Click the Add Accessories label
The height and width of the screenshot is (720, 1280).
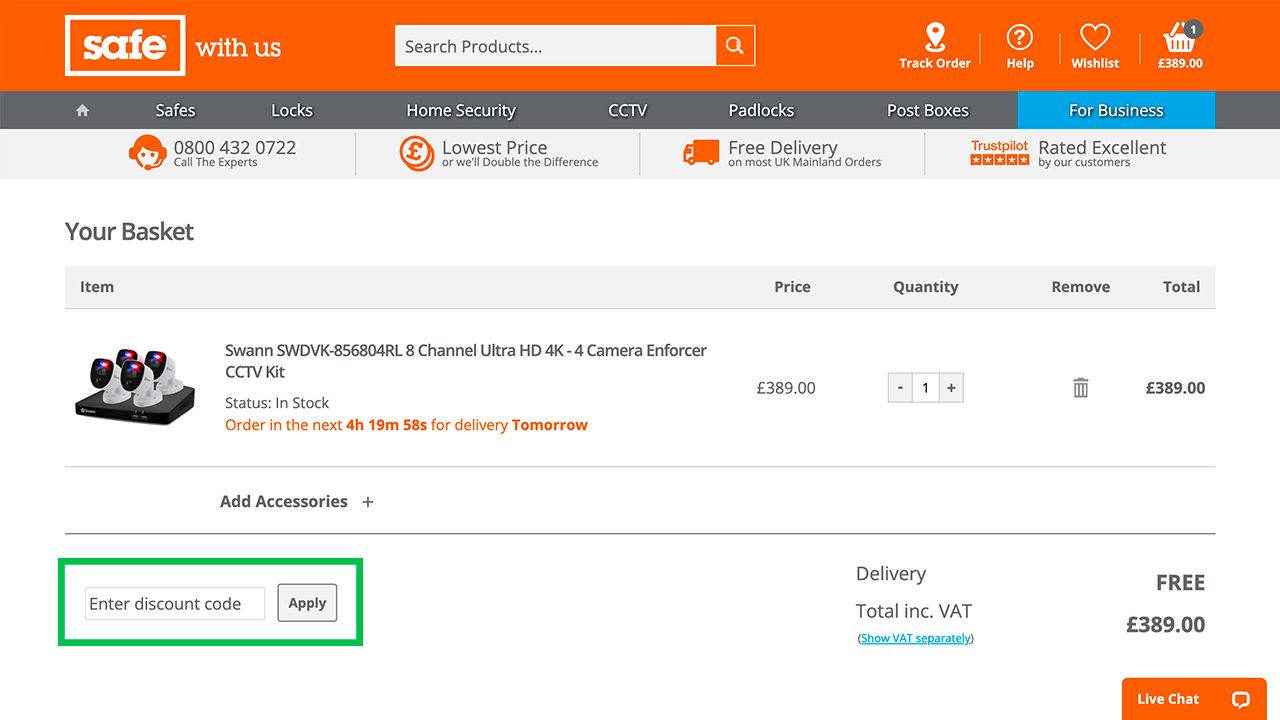tap(284, 502)
